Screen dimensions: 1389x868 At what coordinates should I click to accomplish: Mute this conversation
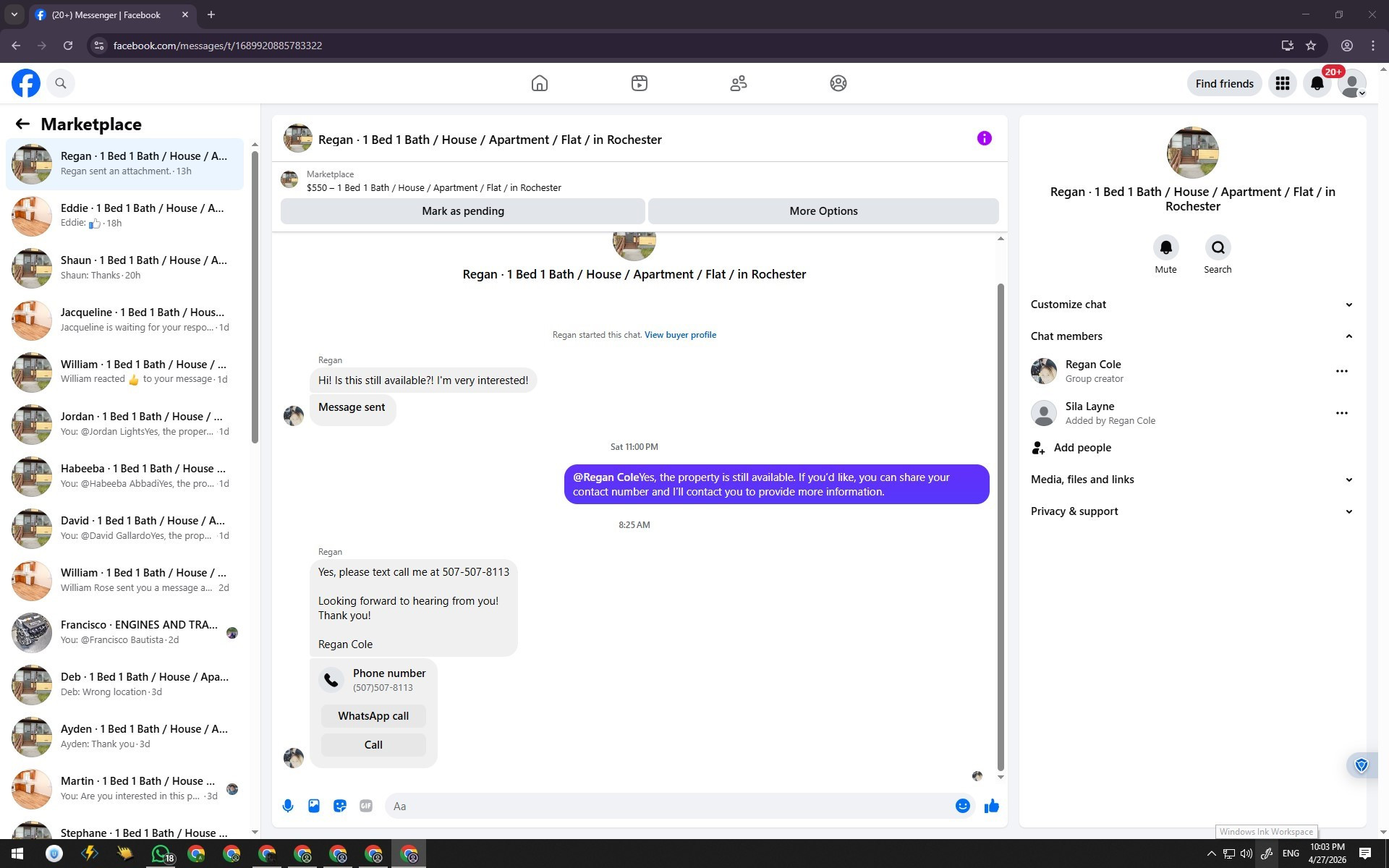1165,248
